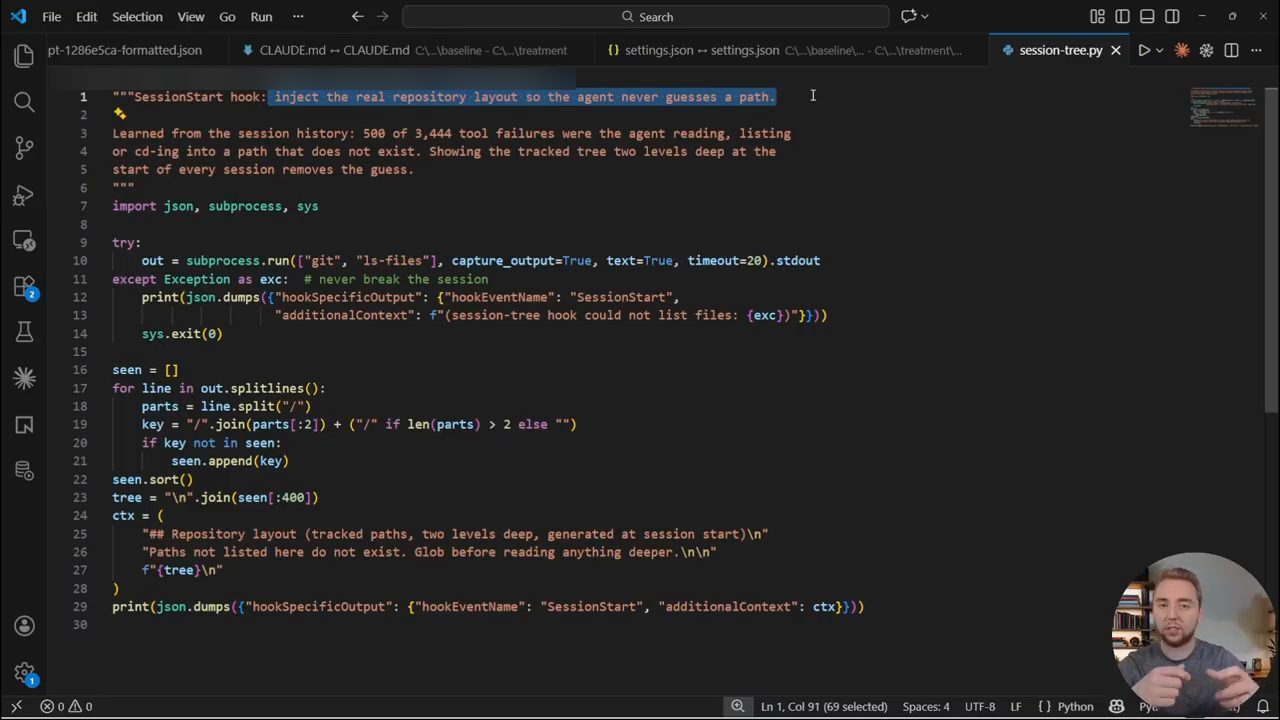Expand the Run Python File dropdown
This screenshot has height=720, width=1280.
(x=1160, y=50)
